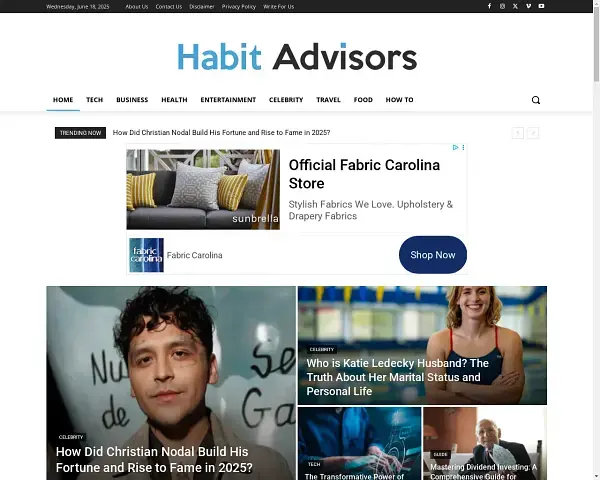Select the Entertainment menu item
The width and height of the screenshot is (600, 480).
click(228, 100)
